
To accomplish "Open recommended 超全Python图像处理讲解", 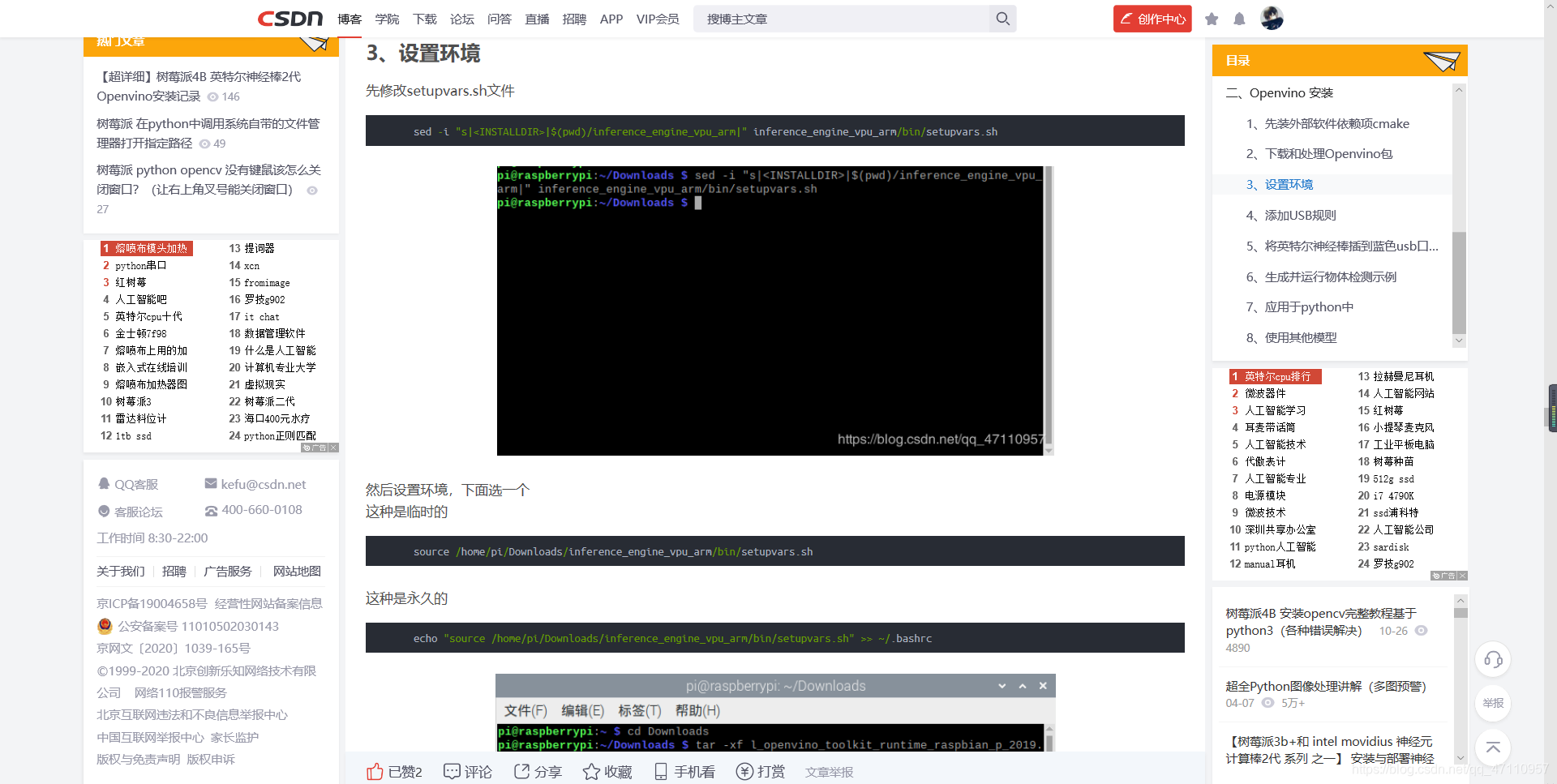I will [x=1325, y=686].
